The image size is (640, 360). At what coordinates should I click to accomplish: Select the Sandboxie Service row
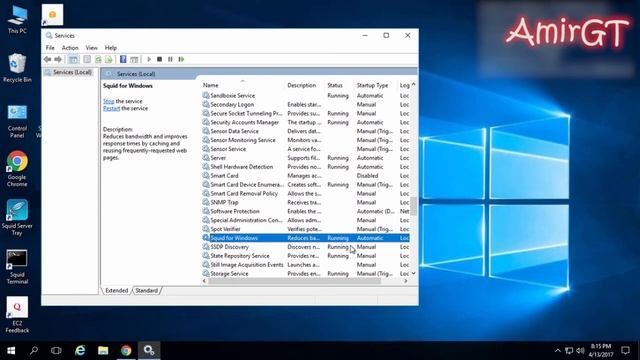click(x=305, y=96)
